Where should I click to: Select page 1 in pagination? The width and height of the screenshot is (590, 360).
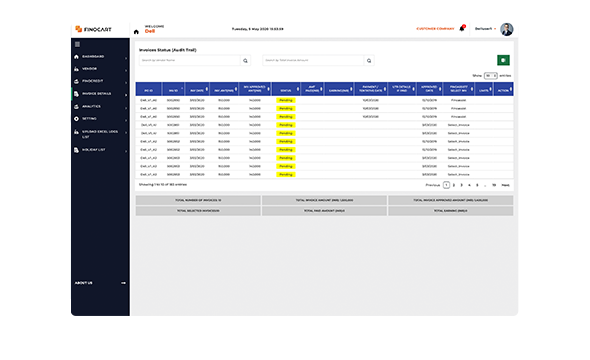[446, 185]
